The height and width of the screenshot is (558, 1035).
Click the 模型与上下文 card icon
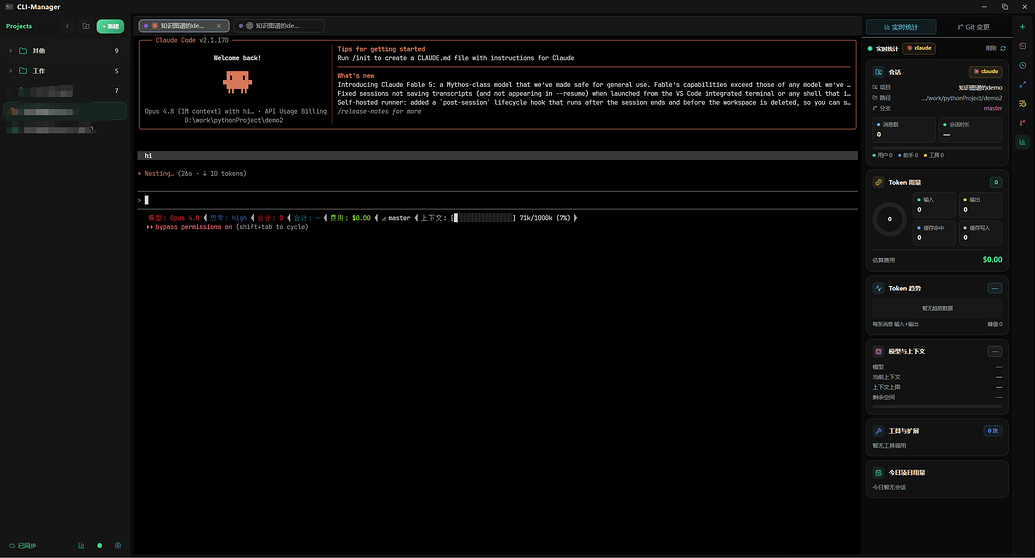(879, 351)
